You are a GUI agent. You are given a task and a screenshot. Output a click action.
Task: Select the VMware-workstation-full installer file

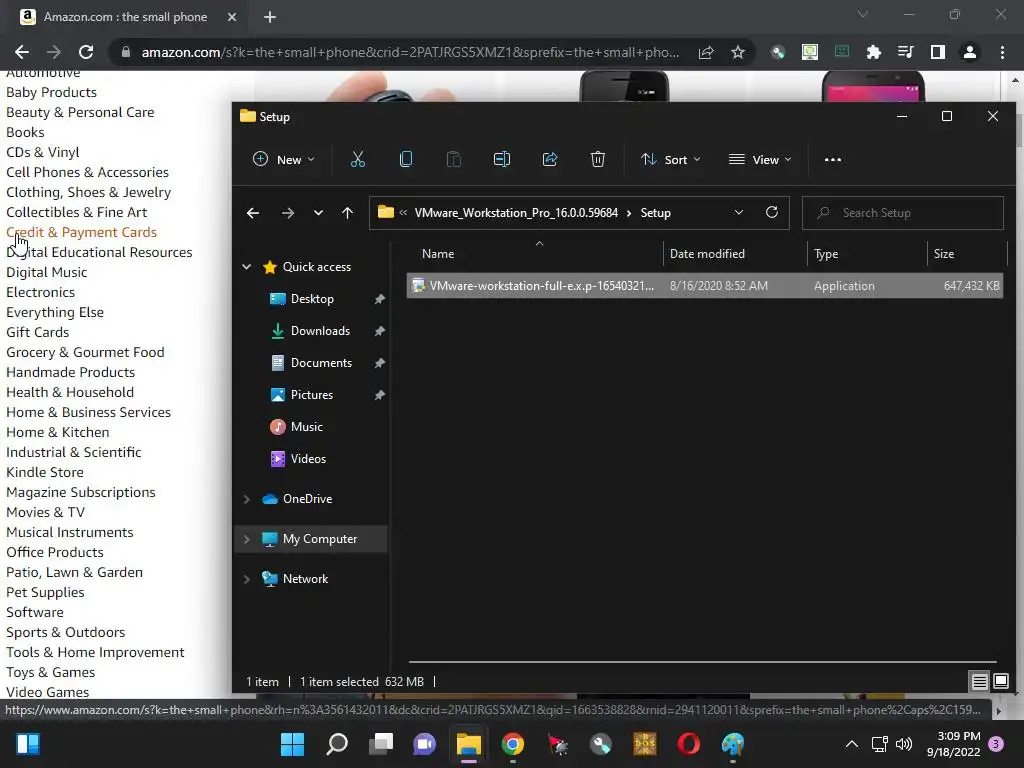click(704, 285)
